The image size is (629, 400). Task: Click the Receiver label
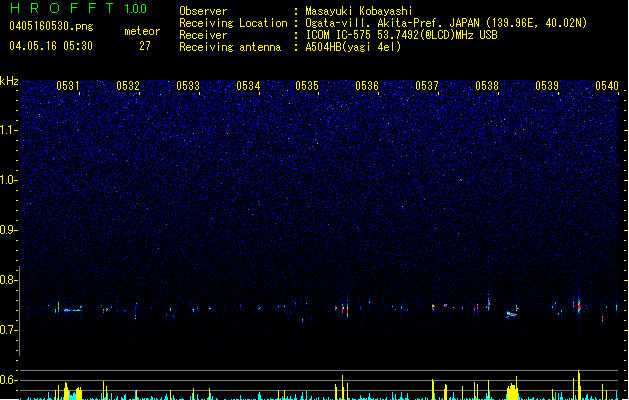[x=203, y=35]
